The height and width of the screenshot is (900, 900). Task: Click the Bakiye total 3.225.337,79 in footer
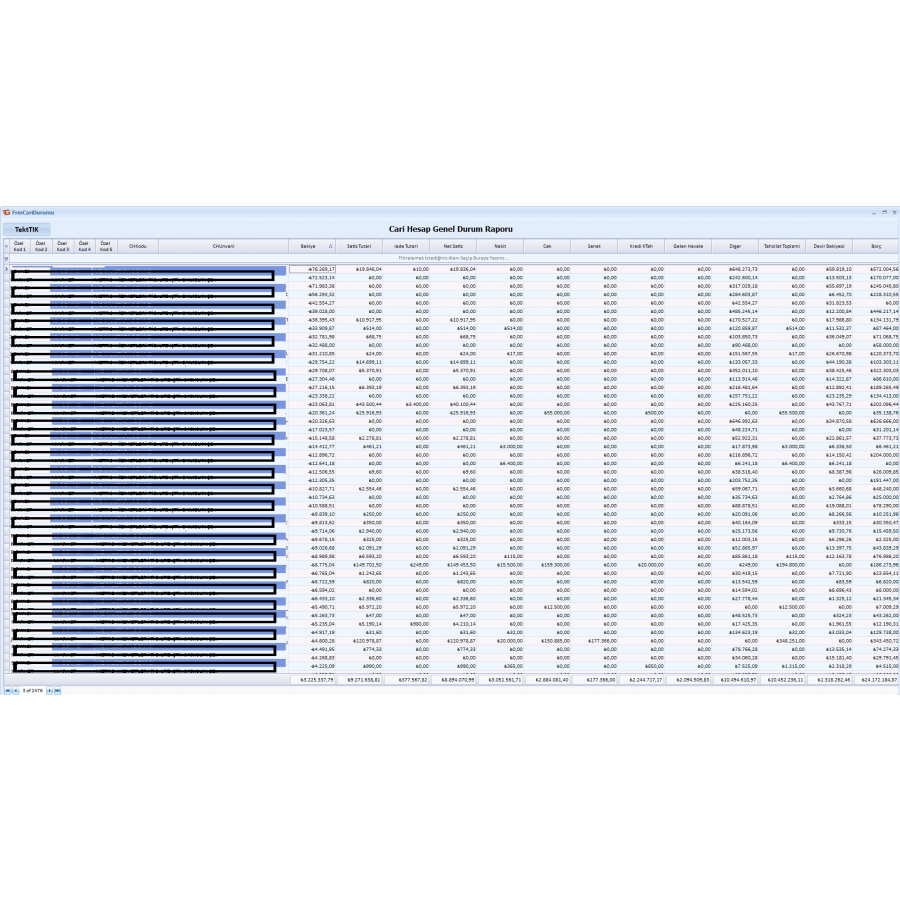[313, 680]
